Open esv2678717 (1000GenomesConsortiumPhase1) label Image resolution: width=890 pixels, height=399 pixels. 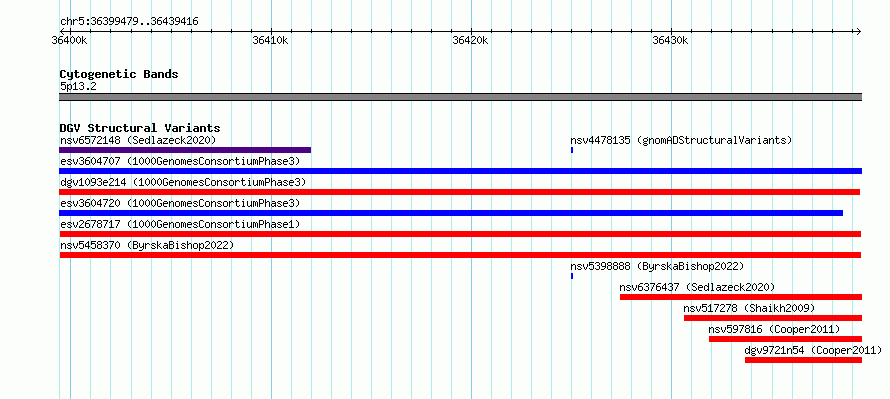click(180, 224)
